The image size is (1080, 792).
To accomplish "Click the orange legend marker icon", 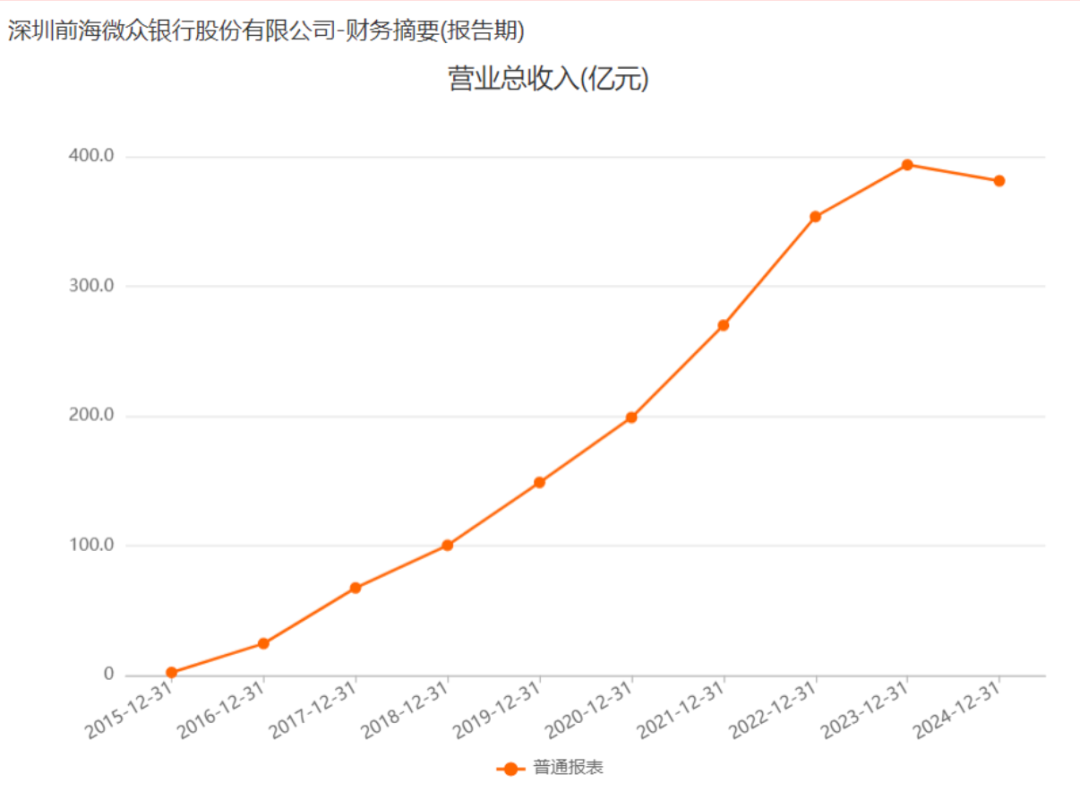I will click(510, 768).
